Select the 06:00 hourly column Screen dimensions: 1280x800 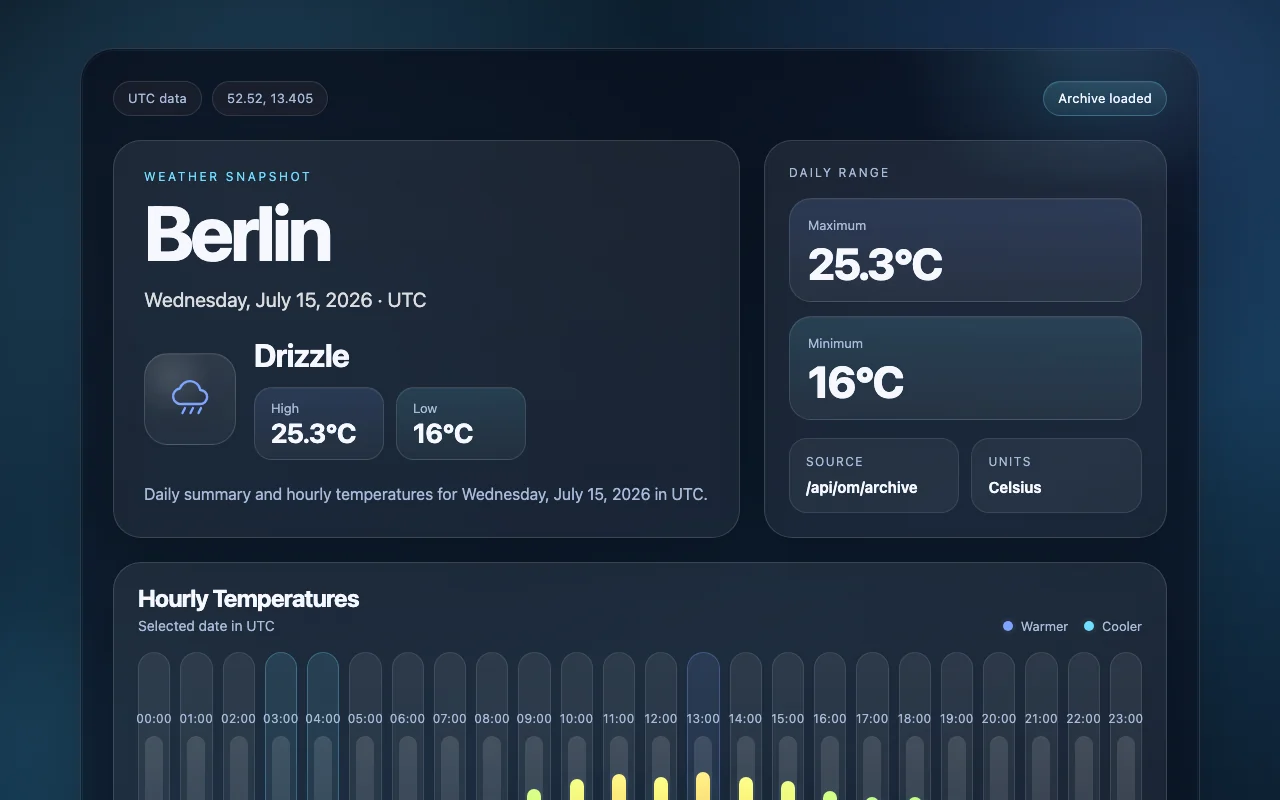[x=408, y=726]
